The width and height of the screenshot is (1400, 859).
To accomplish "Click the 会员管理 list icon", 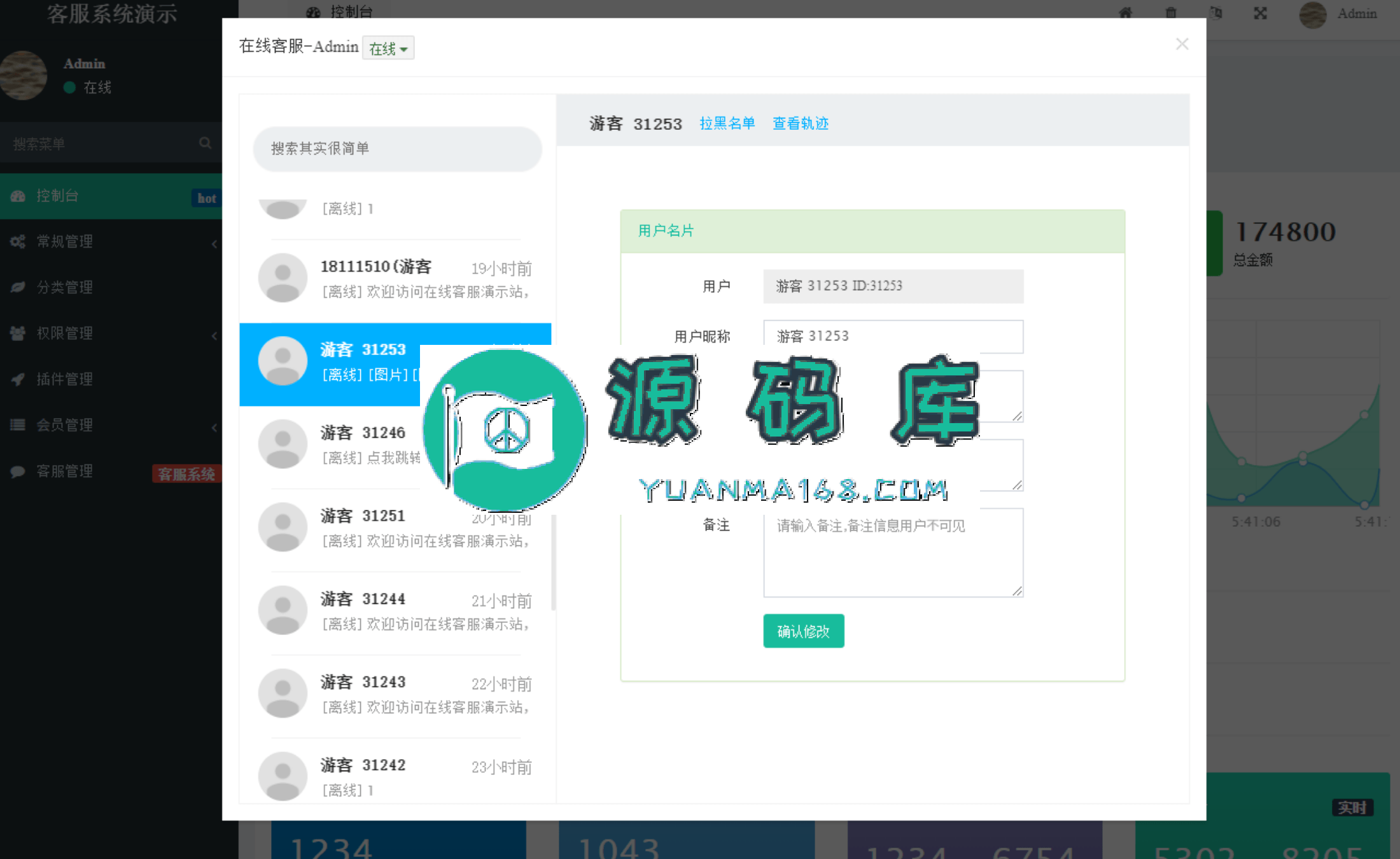I will [18, 425].
